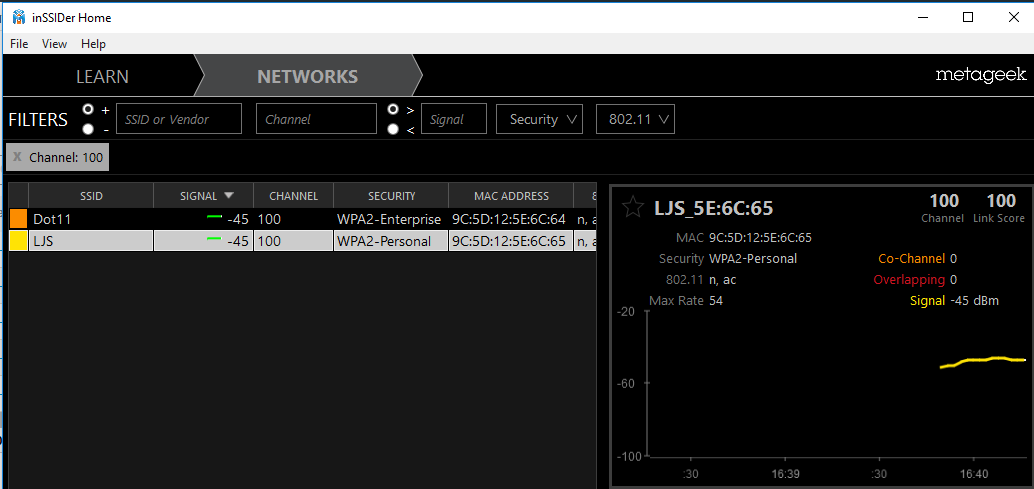This screenshot has height=489, width=1034.
Task: Focus the Signal filter field
Action: pyautogui.click(x=454, y=119)
